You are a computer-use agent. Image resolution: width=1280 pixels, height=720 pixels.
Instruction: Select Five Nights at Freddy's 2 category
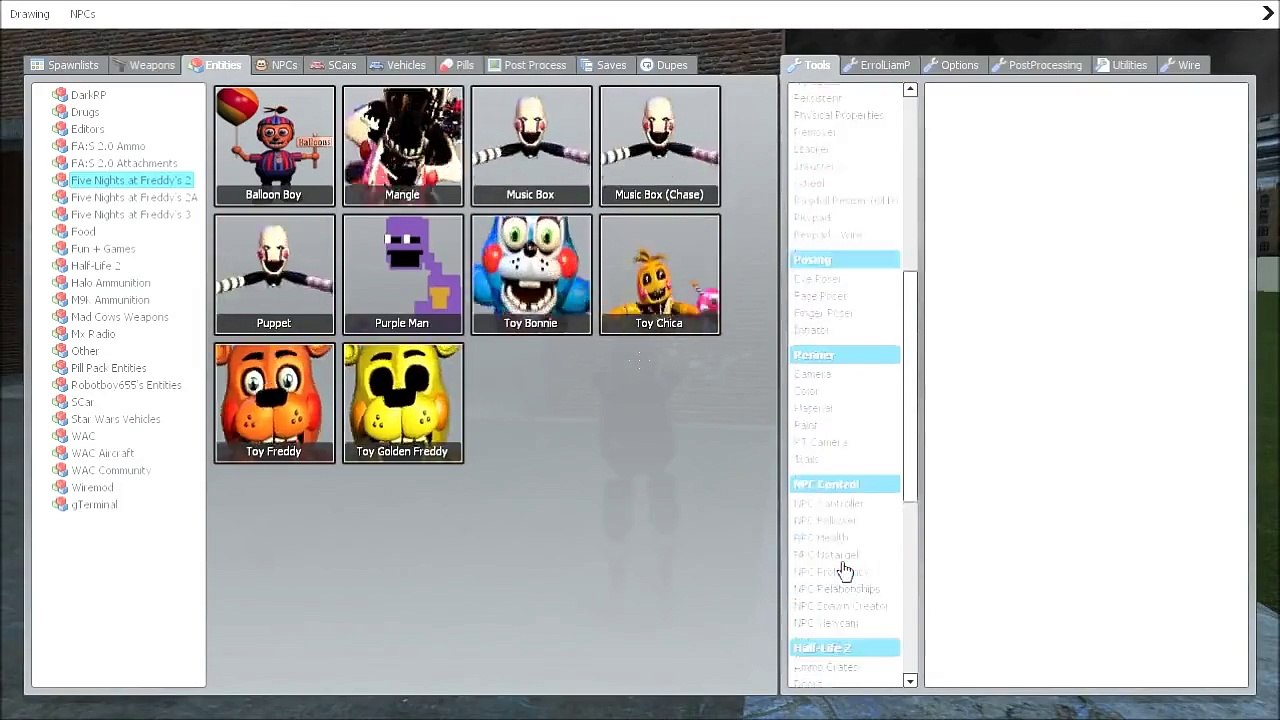[x=131, y=180]
